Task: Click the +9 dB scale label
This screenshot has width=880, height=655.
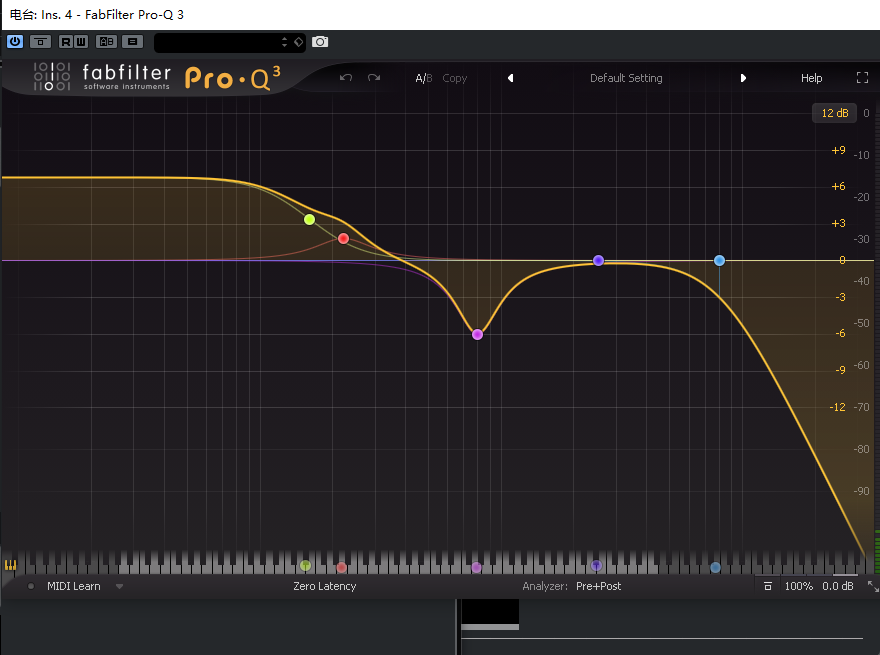Action: pyautogui.click(x=838, y=150)
